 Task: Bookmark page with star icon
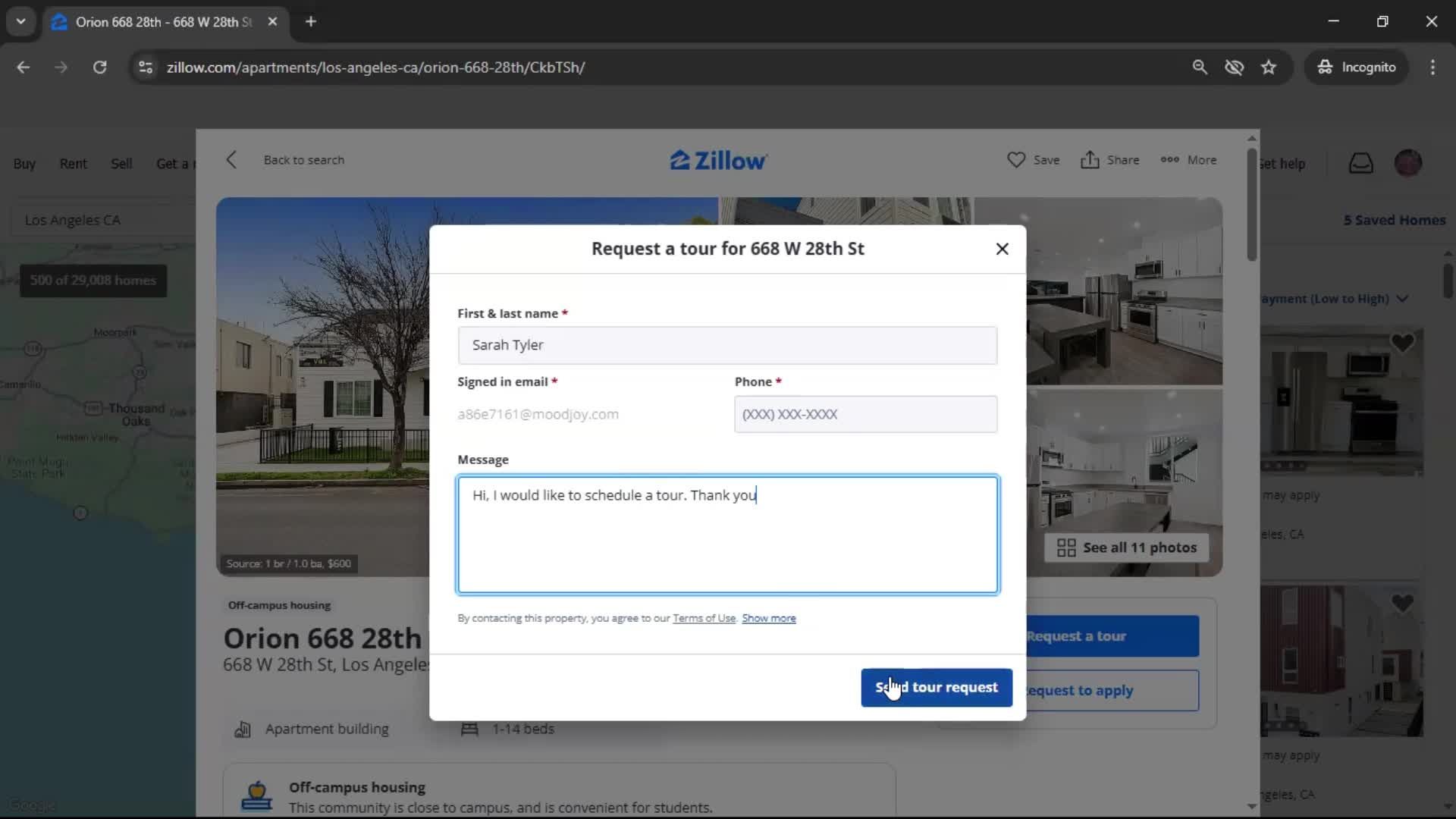pyautogui.click(x=1269, y=67)
